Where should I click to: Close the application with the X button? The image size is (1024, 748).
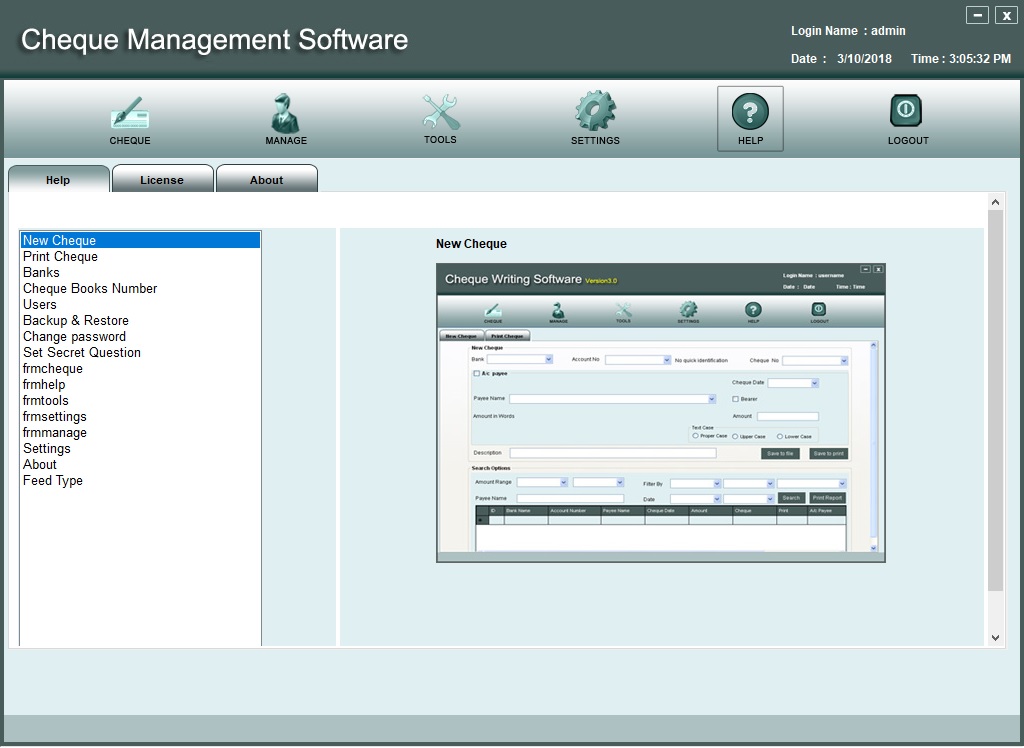pos(1005,15)
